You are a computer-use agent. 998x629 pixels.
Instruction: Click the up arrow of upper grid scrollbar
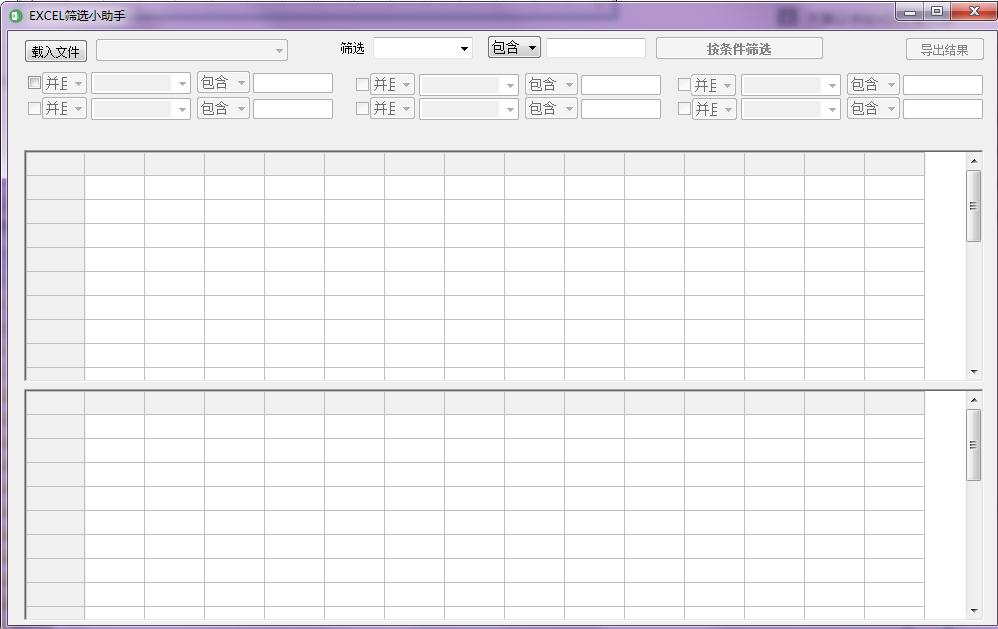pyautogui.click(x=974, y=161)
